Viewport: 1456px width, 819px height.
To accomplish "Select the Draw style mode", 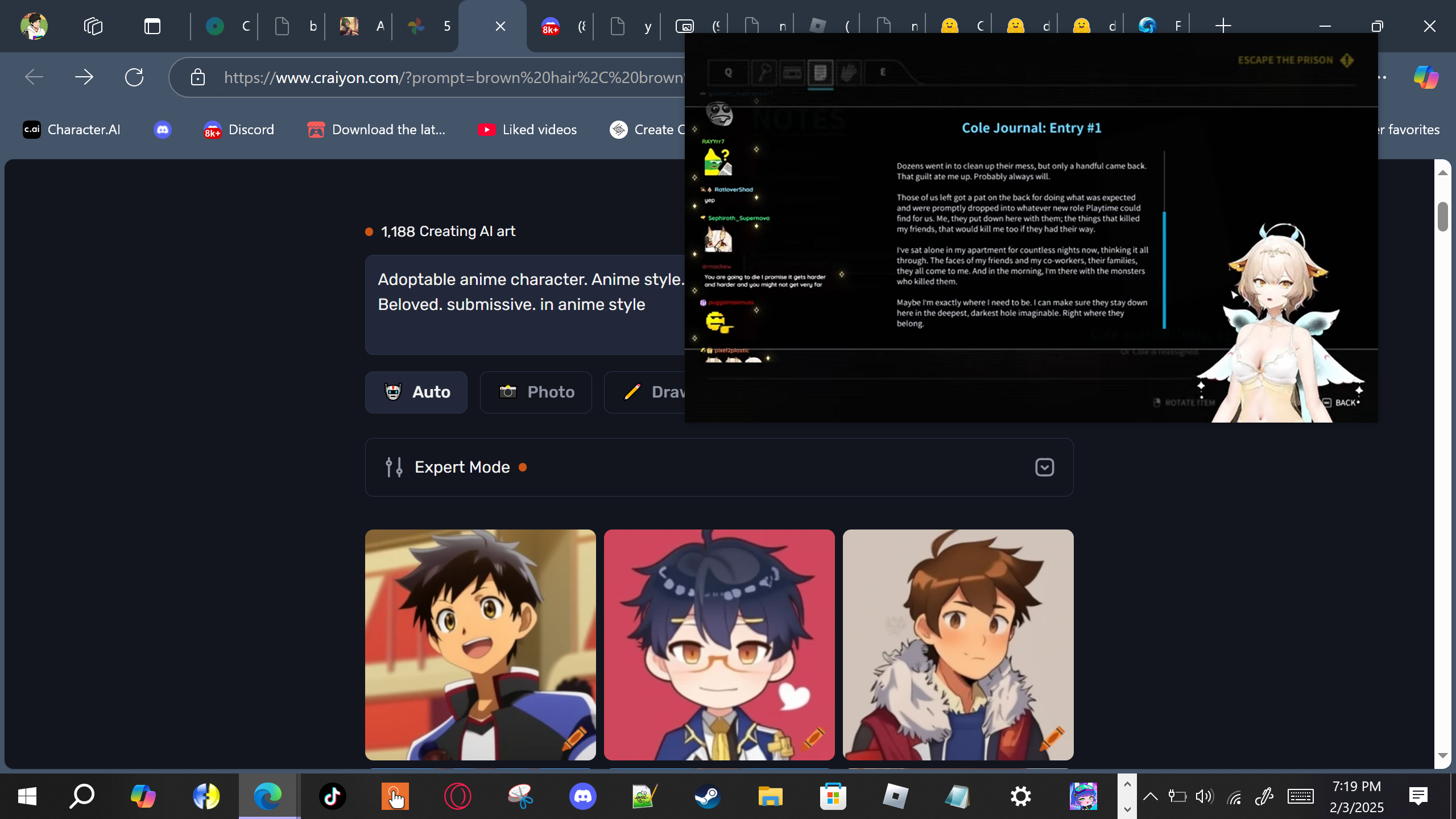I will [x=645, y=392].
